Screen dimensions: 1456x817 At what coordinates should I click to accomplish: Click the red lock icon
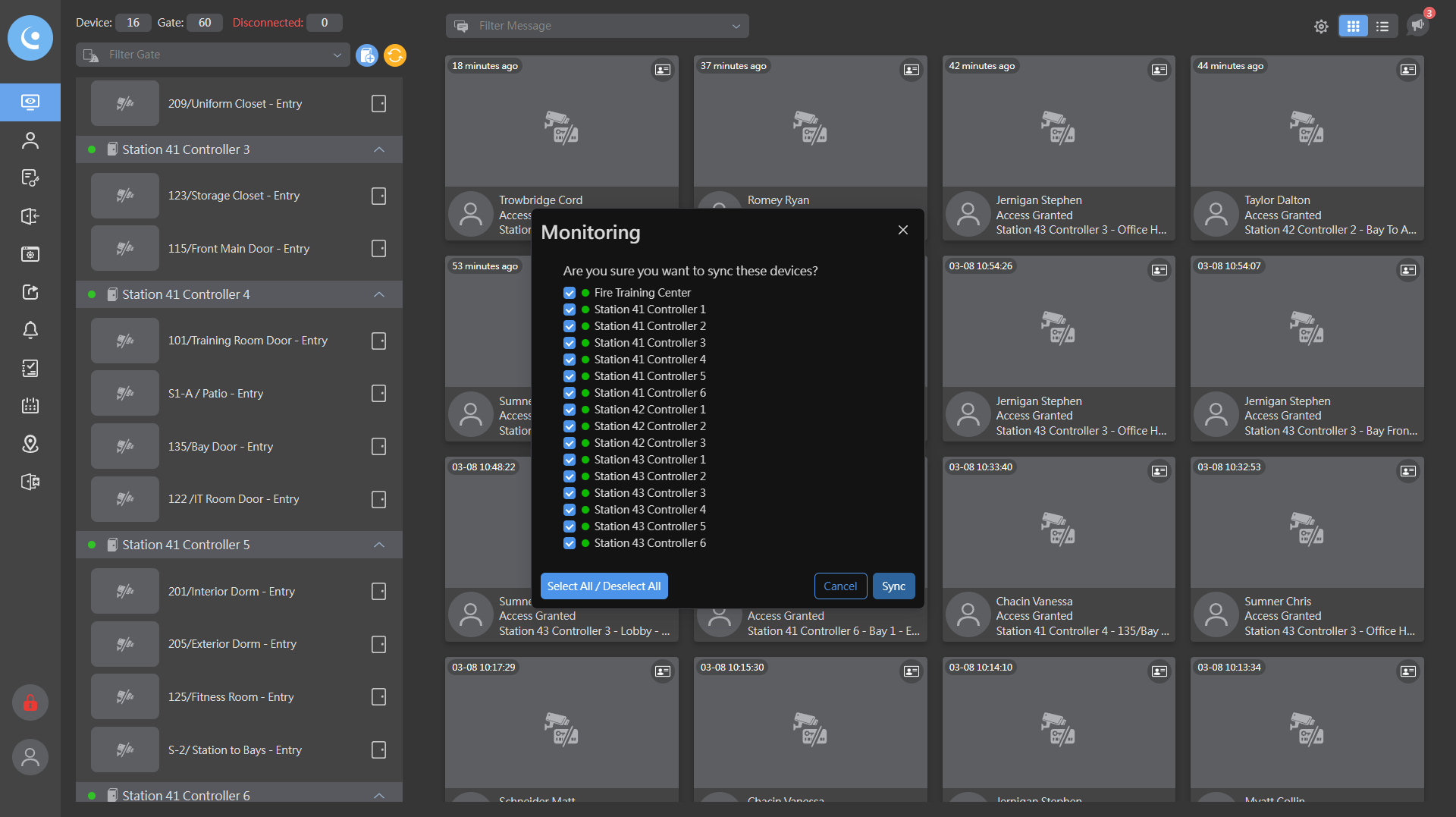tap(30, 703)
